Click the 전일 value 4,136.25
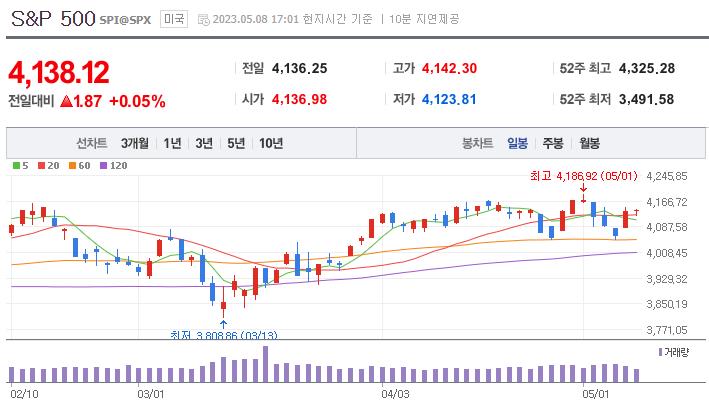The height and width of the screenshot is (410, 709). pyautogui.click(x=299, y=68)
